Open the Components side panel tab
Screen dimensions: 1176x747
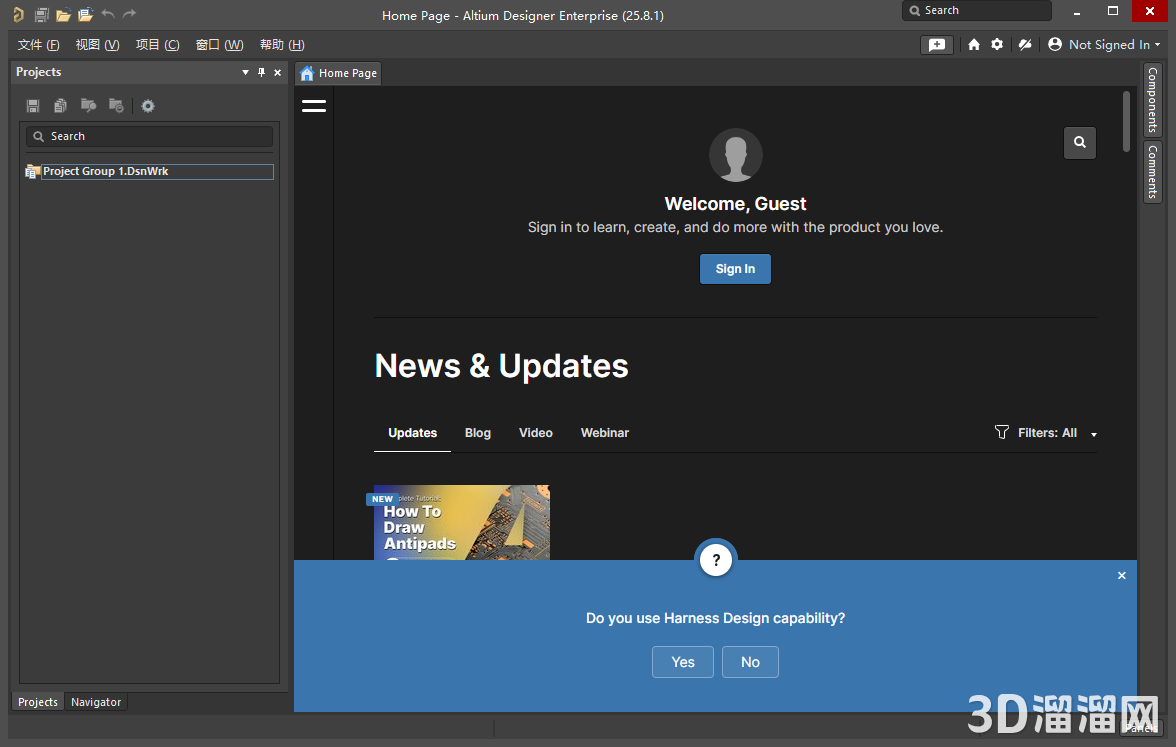(x=1153, y=99)
